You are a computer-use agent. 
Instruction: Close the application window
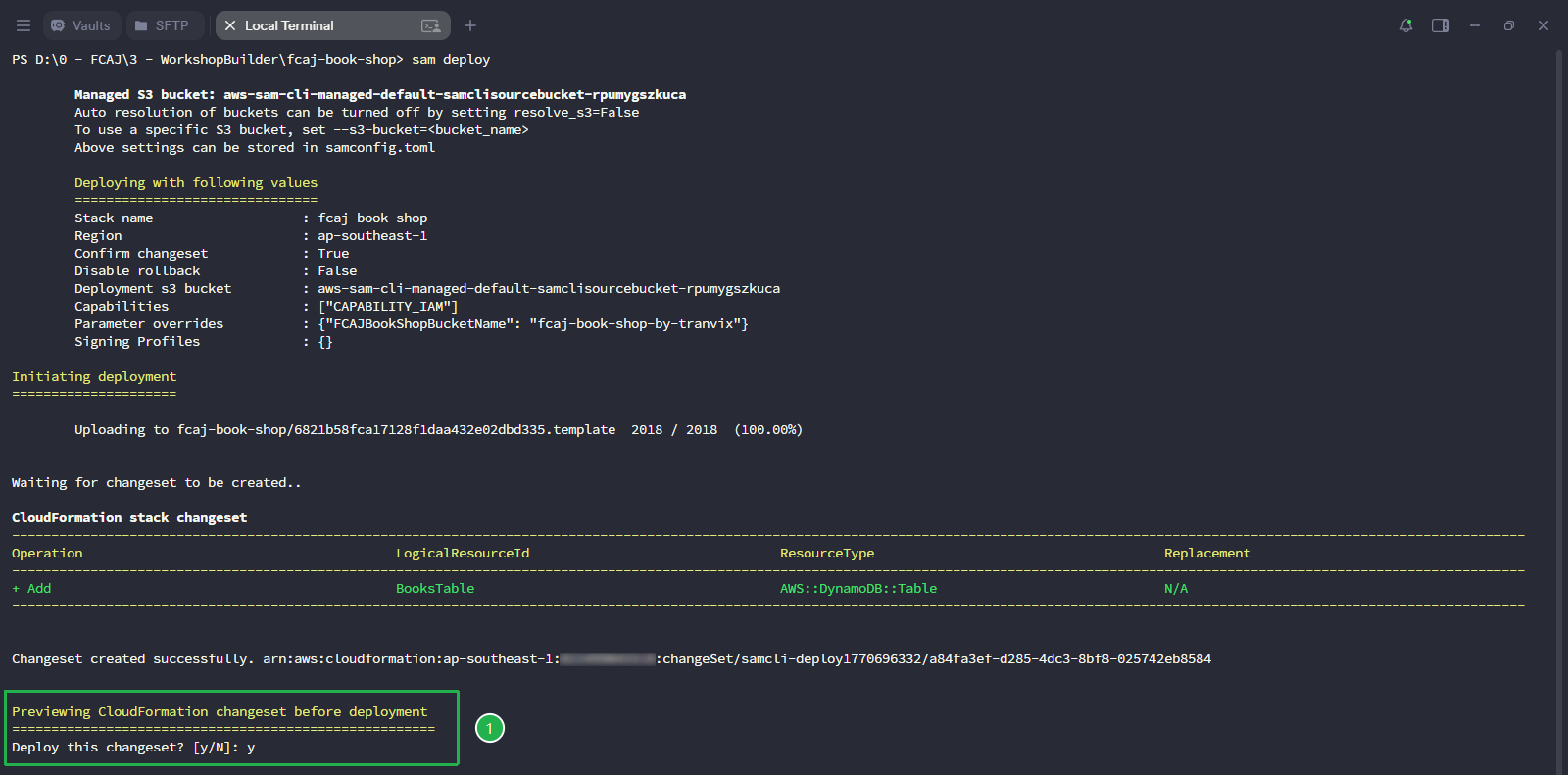1543,25
